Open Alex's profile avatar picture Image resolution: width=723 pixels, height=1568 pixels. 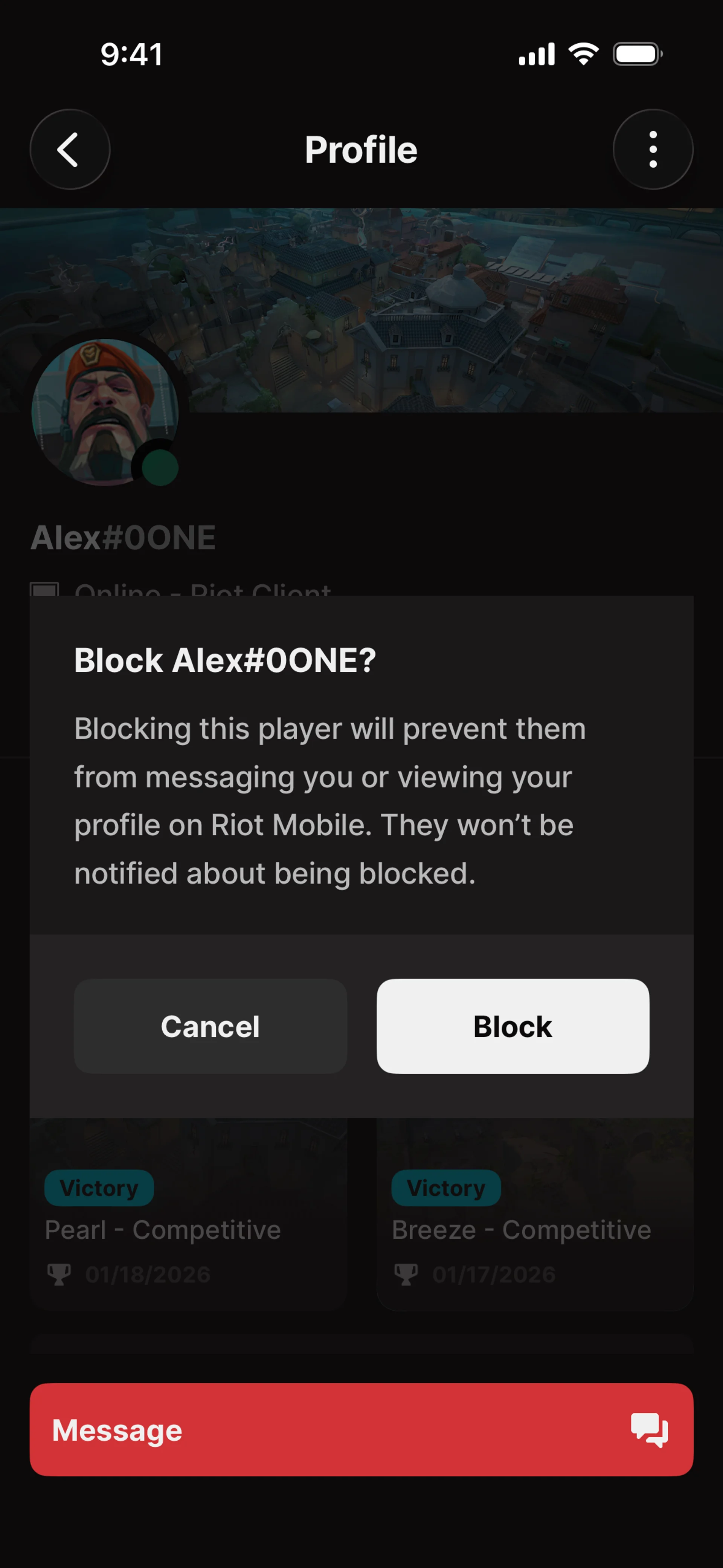(105, 412)
